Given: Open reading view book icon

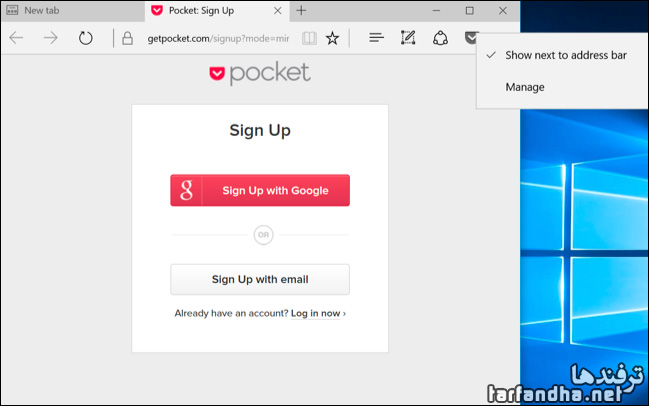Looking at the screenshot, I should 309,38.
